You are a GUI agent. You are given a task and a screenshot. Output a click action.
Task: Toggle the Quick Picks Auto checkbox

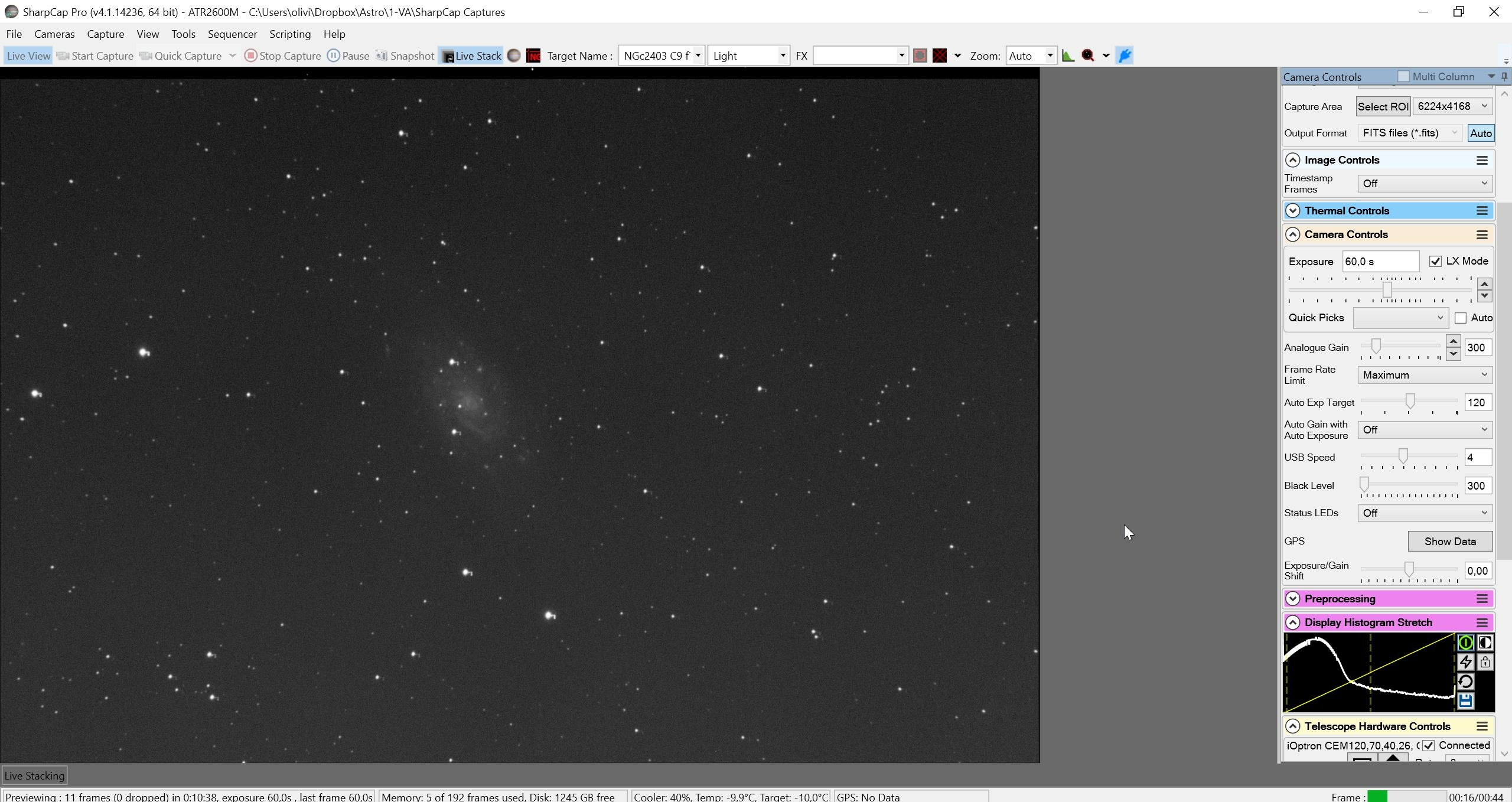(x=1461, y=318)
